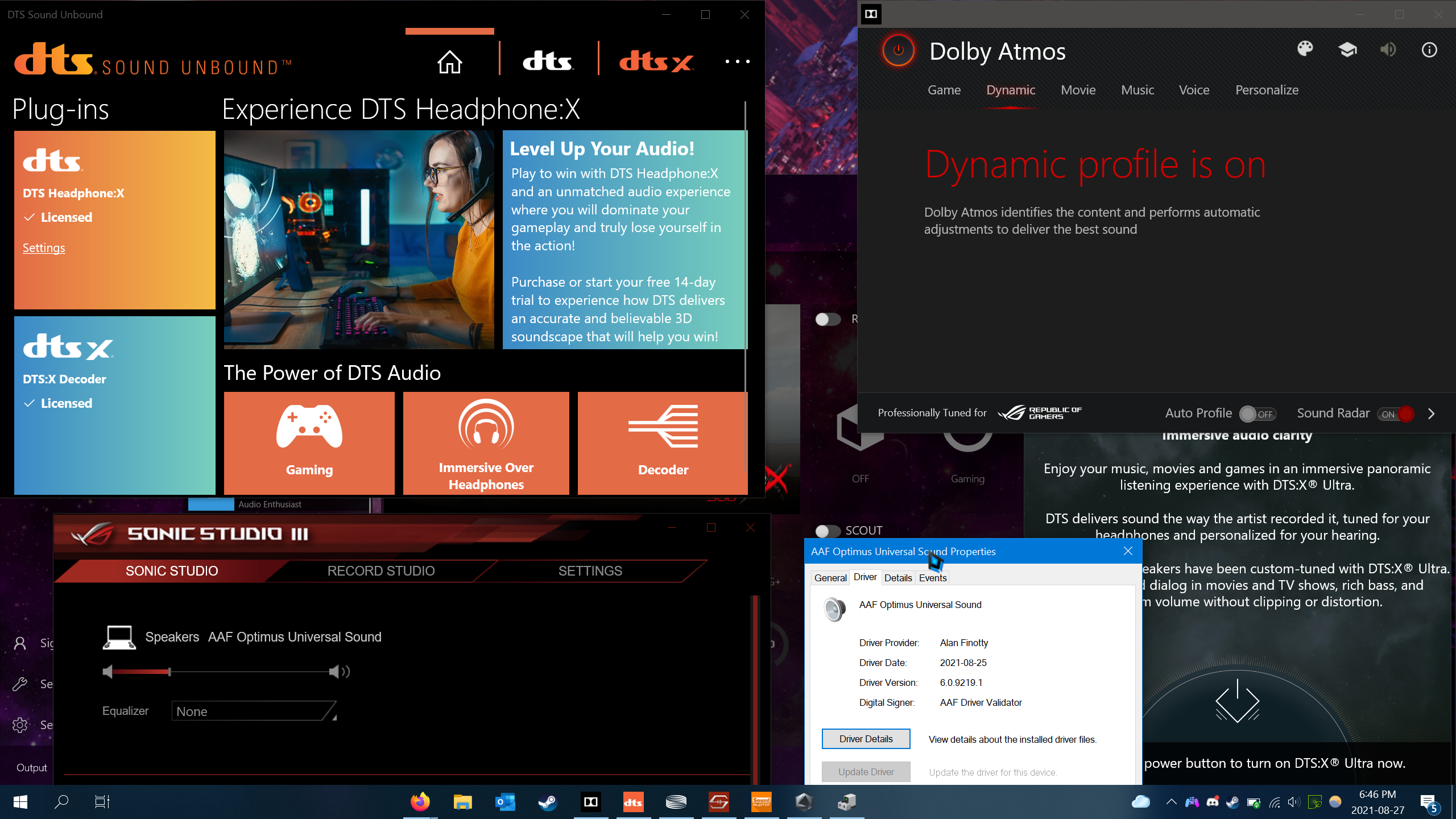Expand the Sound Radar chevron arrow
Viewport: 1456px width, 819px height.
click(1432, 414)
